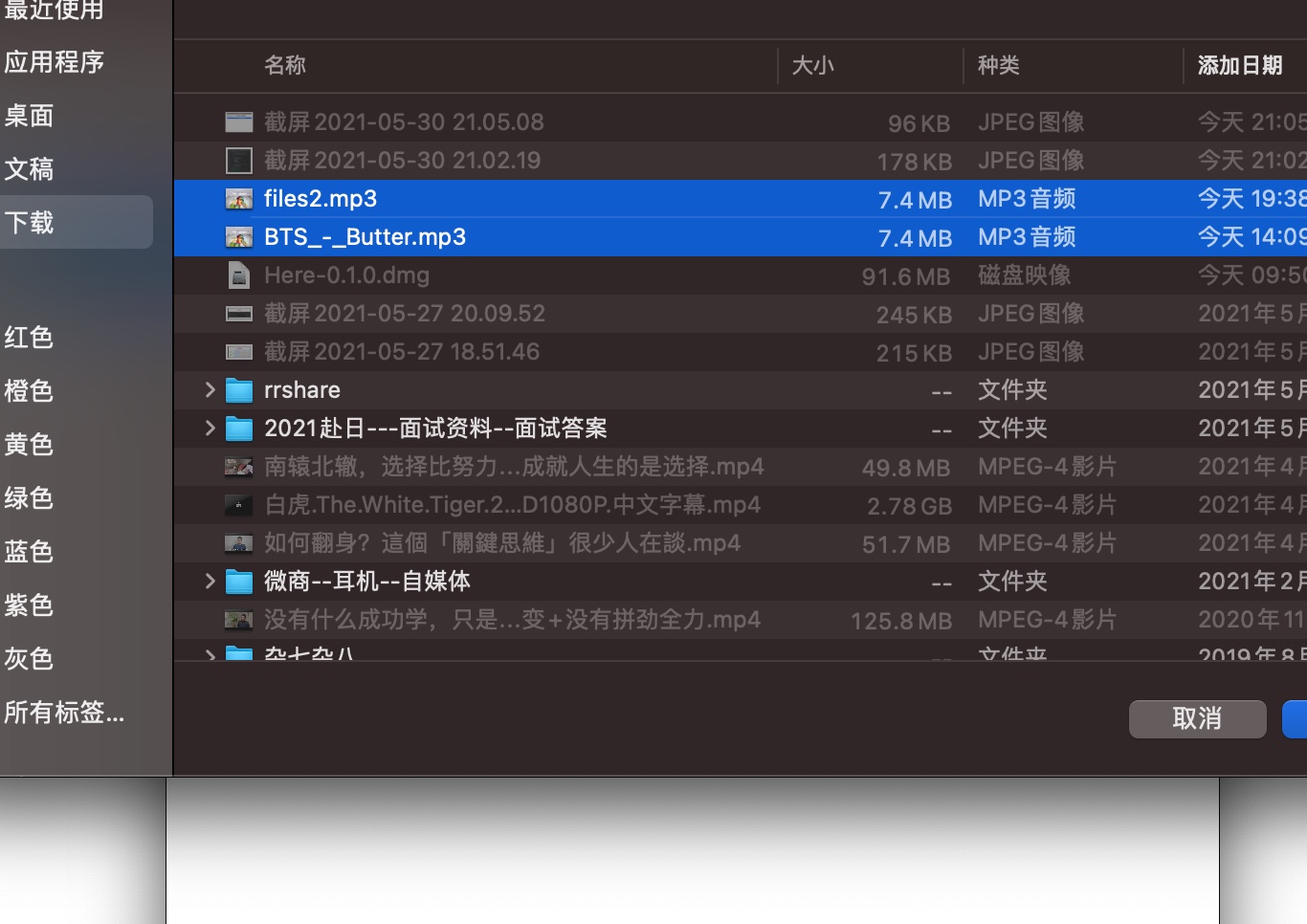The height and width of the screenshot is (924, 1307).
Task: Expand the 2021赴日---面试资料--面试答案 folder
Action: [x=209, y=428]
